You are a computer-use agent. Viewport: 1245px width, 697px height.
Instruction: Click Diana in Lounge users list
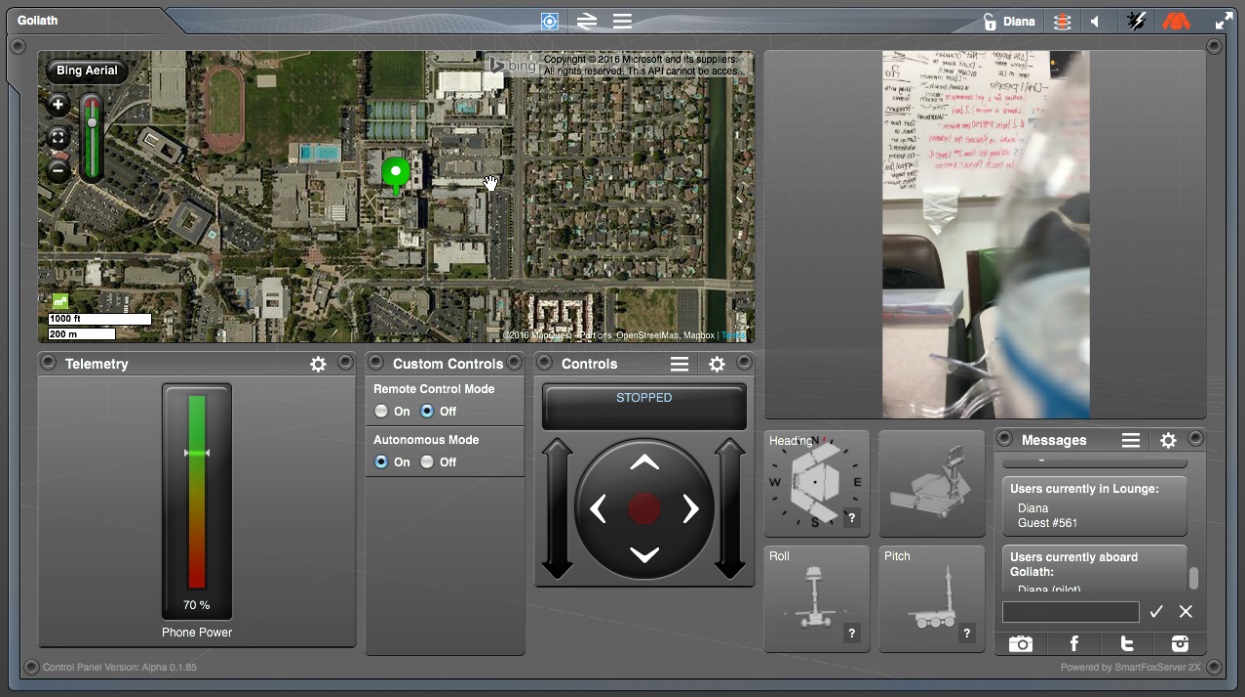(1033, 508)
